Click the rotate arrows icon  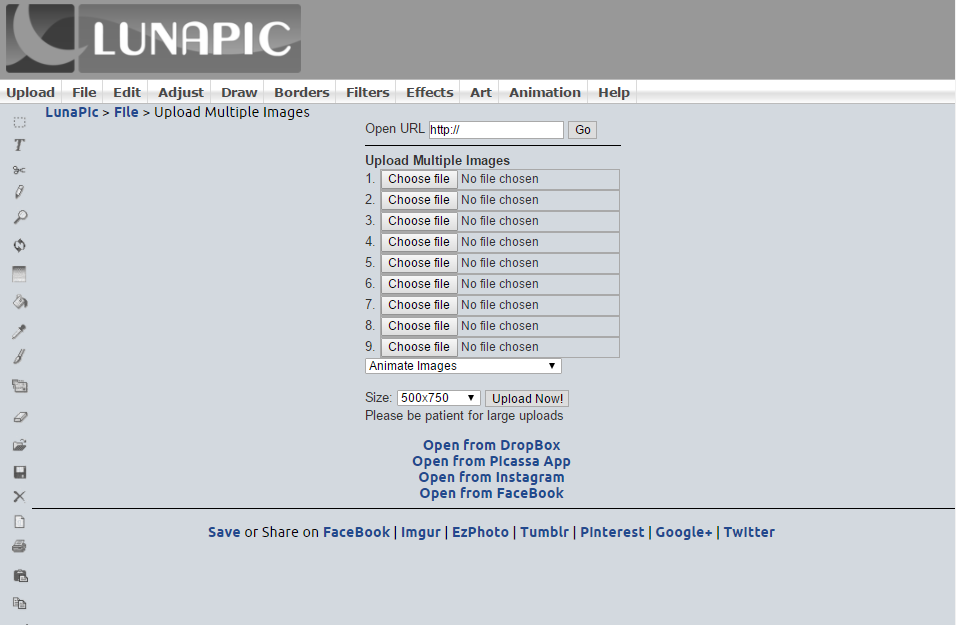pyautogui.click(x=19, y=245)
